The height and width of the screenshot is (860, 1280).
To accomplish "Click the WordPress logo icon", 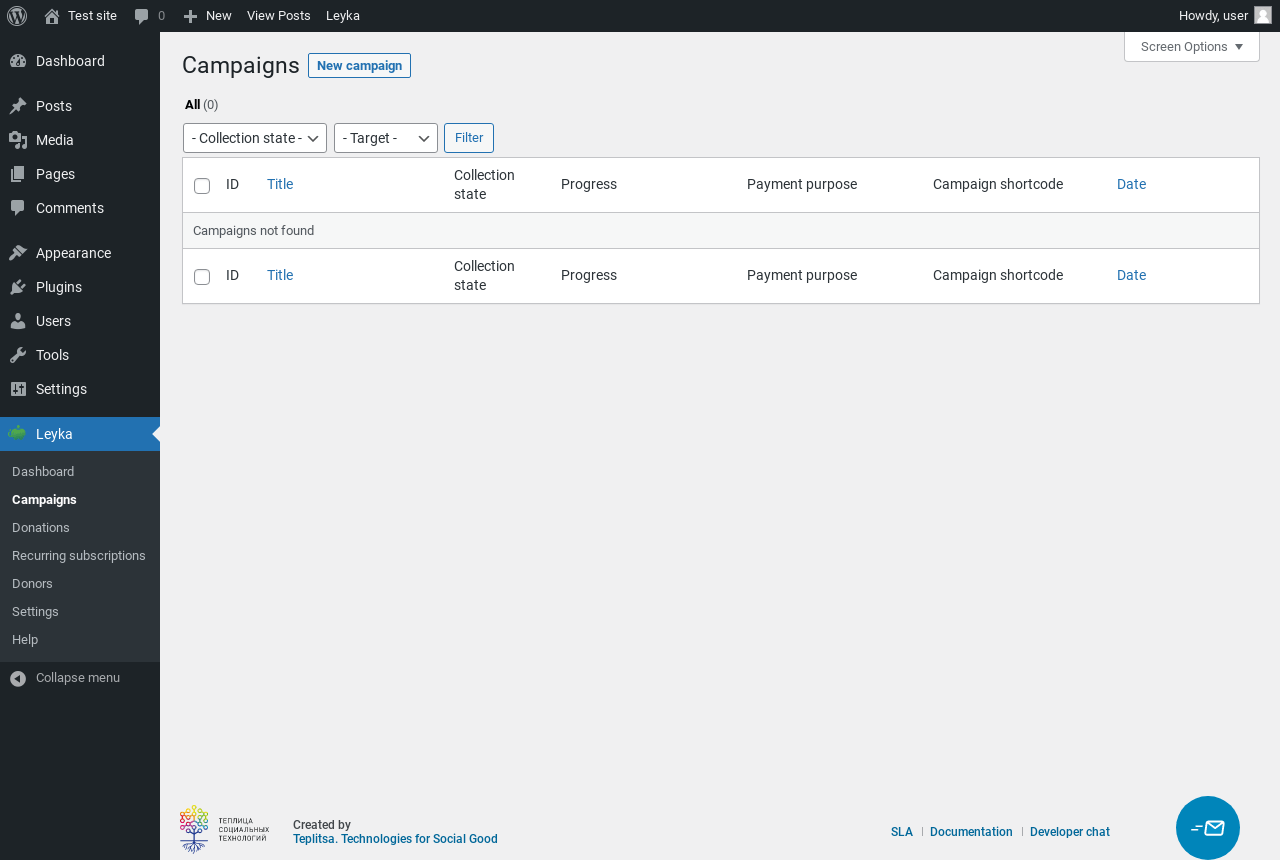I will (x=17, y=16).
